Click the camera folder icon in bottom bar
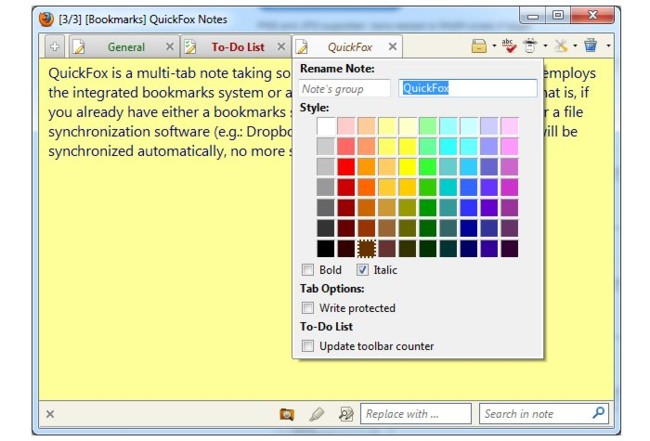The image size is (650, 441). click(287, 414)
